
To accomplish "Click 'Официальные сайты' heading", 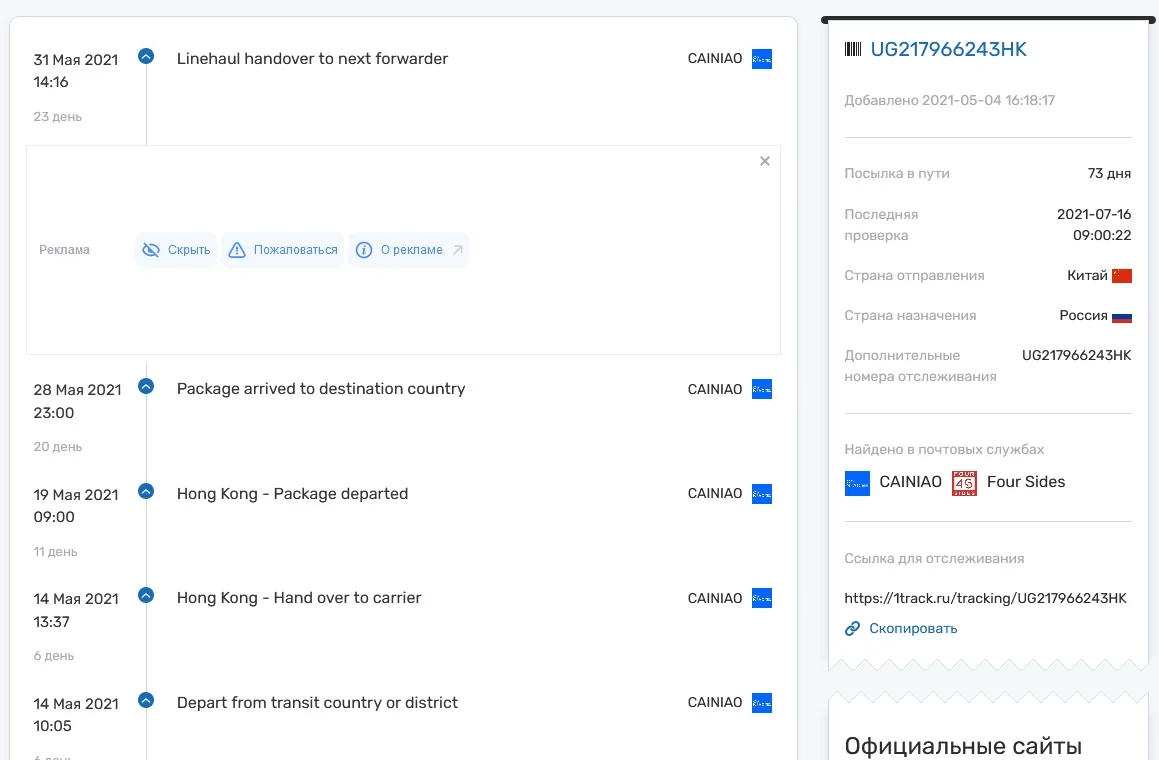I will [963, 746].
